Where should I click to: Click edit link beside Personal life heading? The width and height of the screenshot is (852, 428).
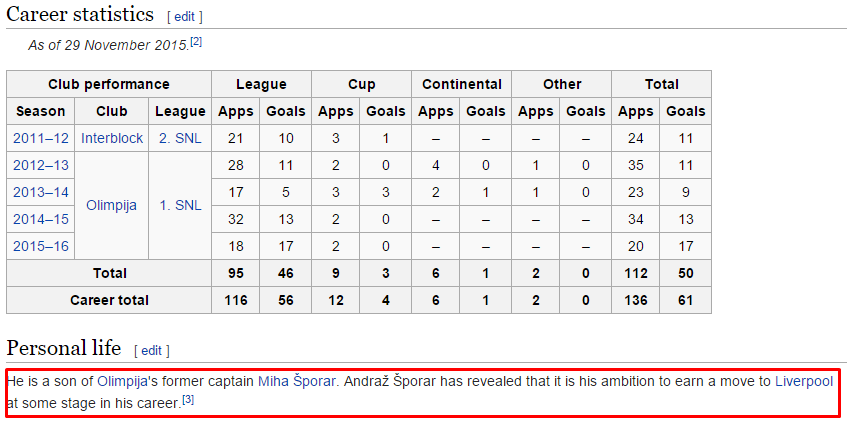pos(151,351)
